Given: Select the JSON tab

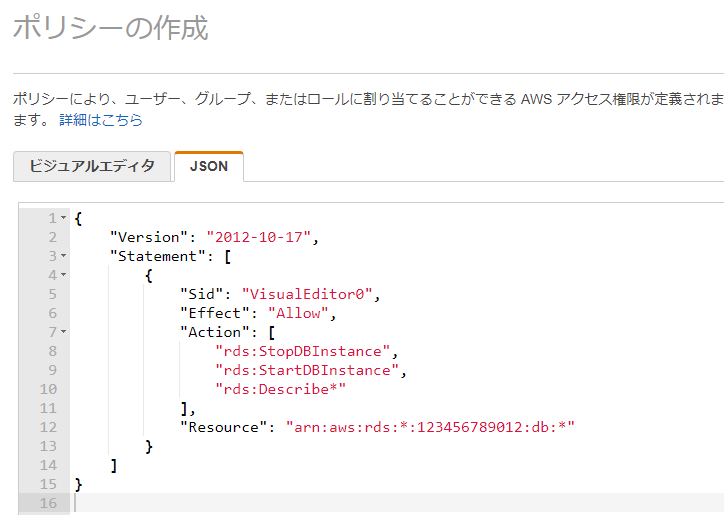Looking at the screenshot, I should pyautogui.click(x=209, y=166).
